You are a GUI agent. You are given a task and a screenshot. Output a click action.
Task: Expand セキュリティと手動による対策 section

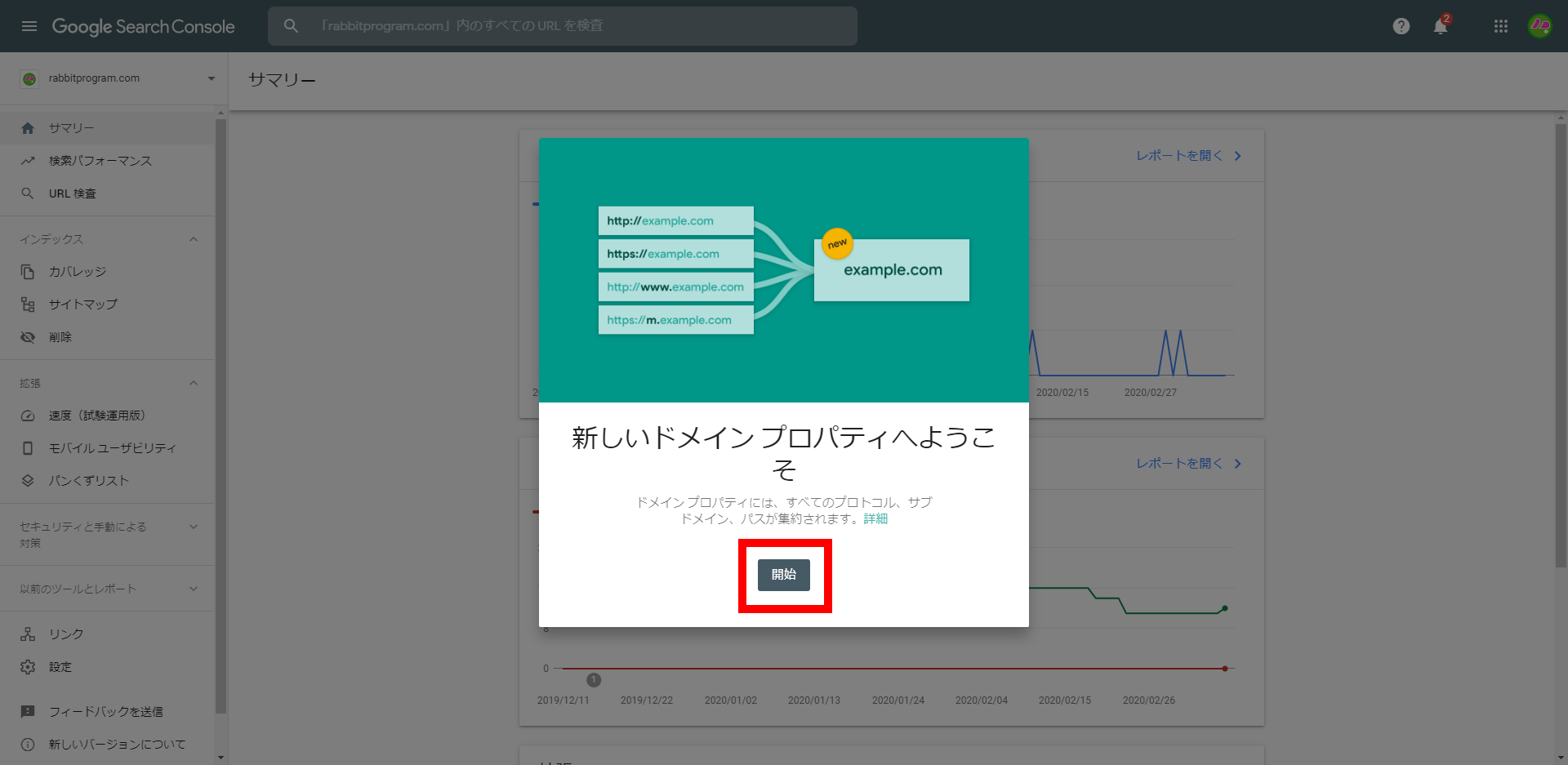[x=194, y=527]
